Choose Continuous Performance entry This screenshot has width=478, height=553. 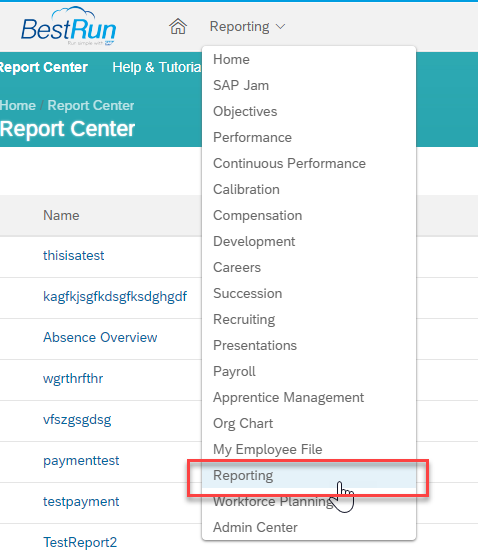[x=309, y=163]
